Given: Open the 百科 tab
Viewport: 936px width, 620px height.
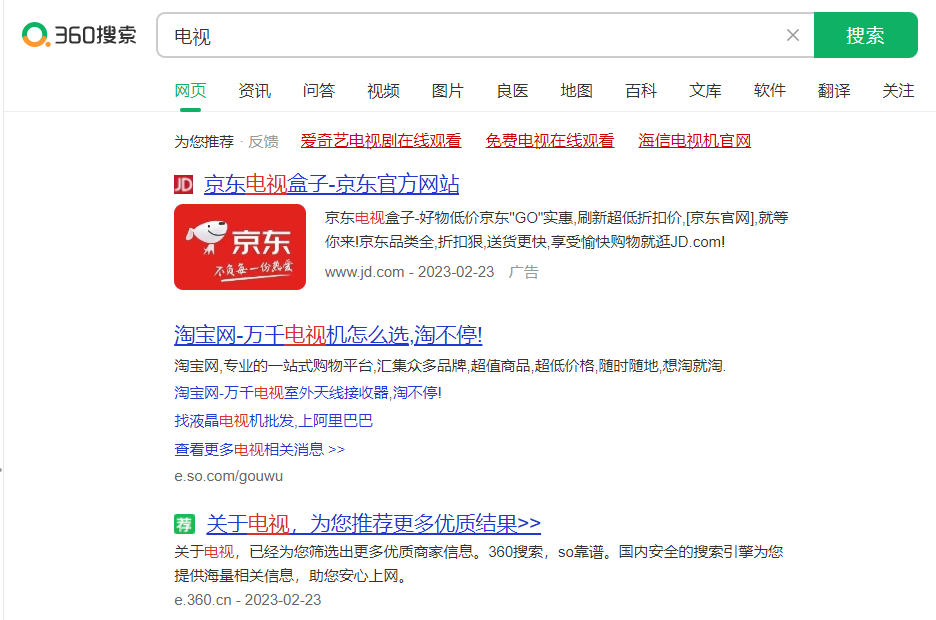Looking at the screenshot, I should point(640,90).
